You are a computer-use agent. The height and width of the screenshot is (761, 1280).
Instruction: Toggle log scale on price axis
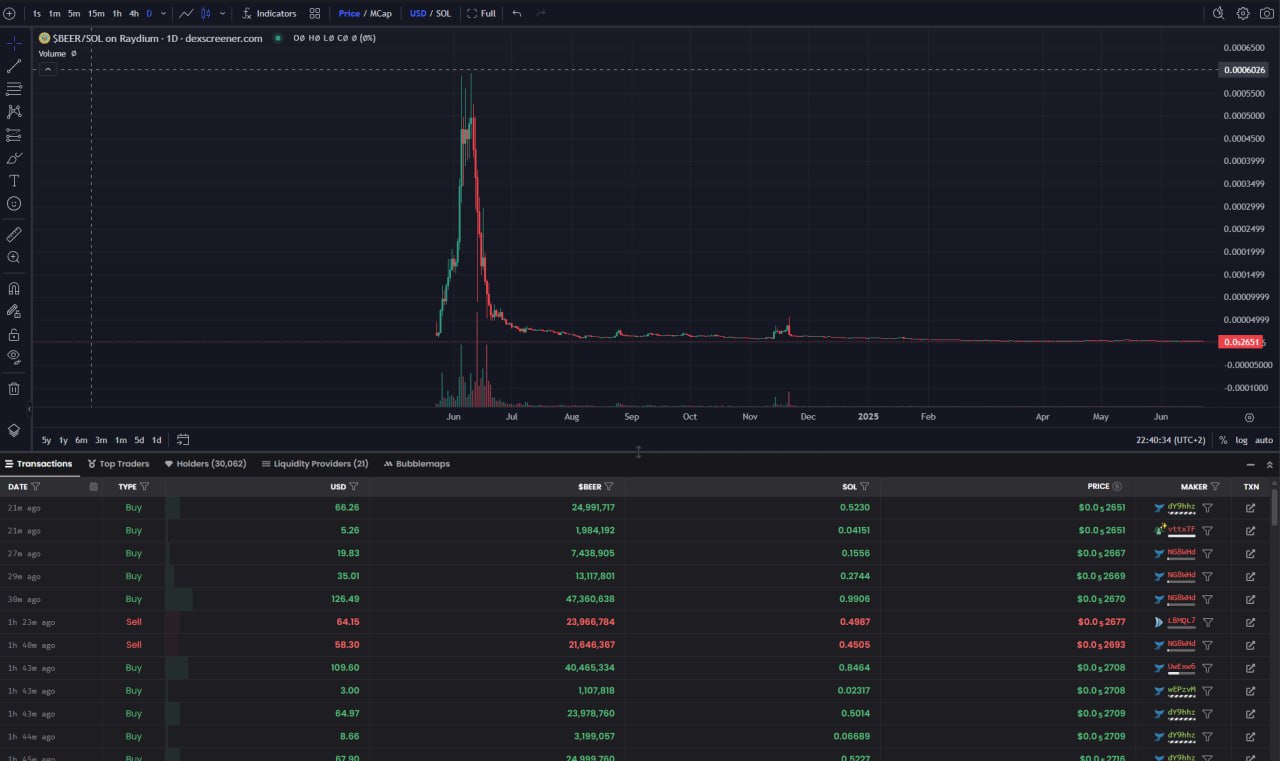1241,440
